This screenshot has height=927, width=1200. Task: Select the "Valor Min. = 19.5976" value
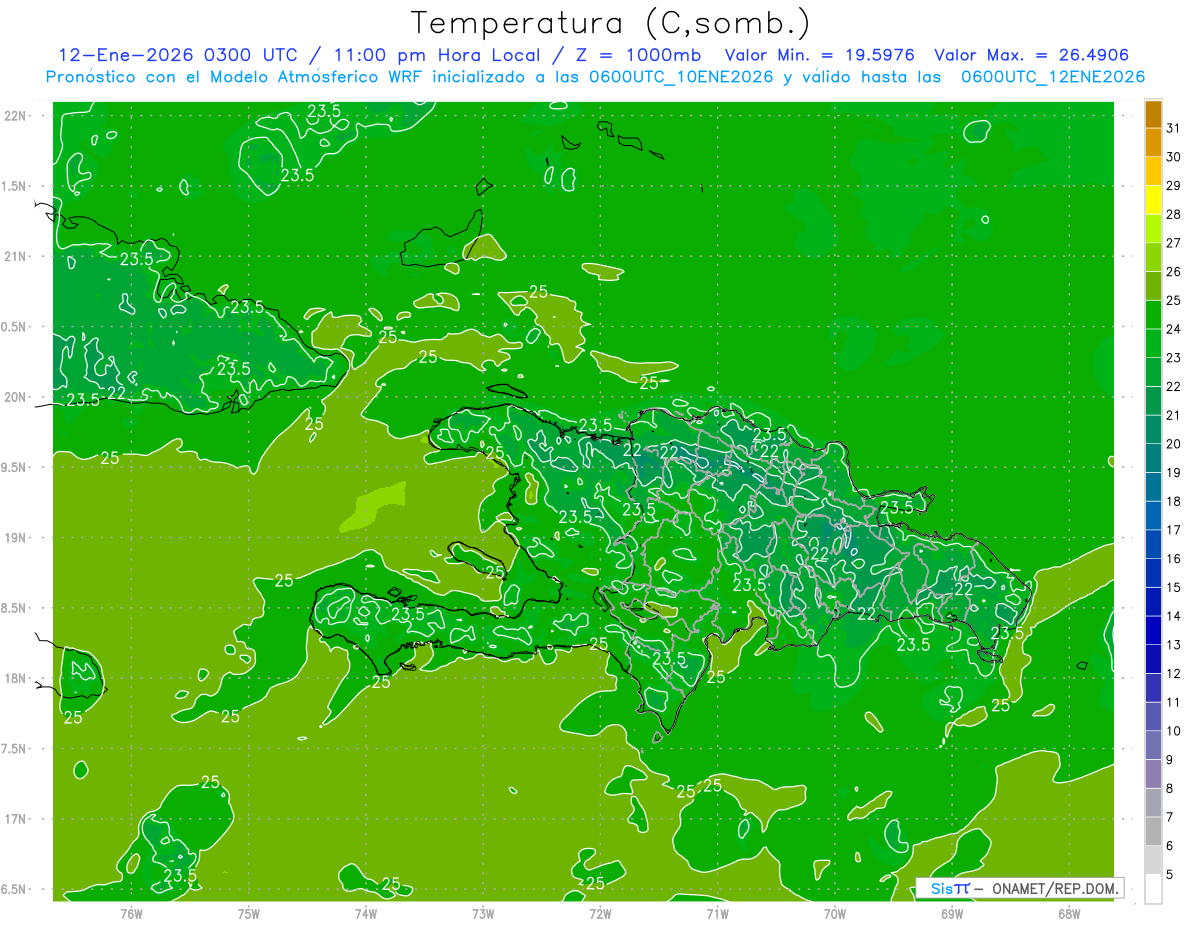point(820,55)
